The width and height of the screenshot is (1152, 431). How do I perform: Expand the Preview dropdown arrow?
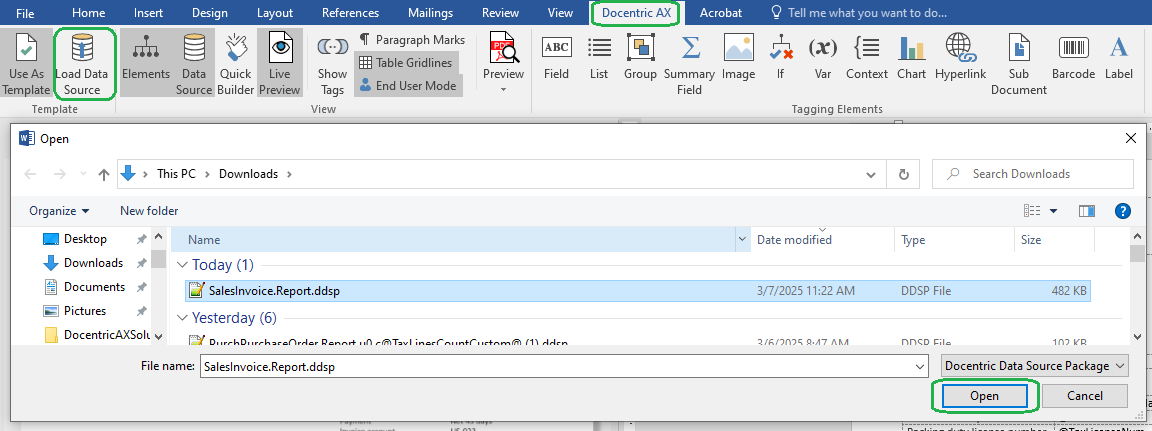(x=503, y=90)
